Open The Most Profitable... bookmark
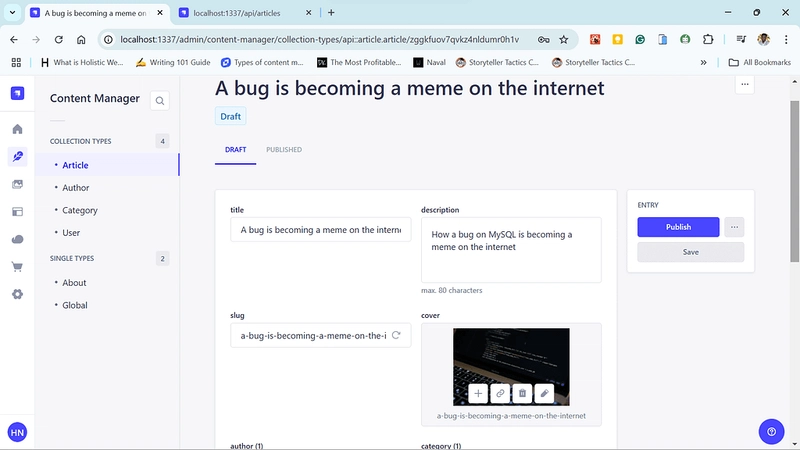Image resolution: width=800 pixels, height=450 pixels. pos(359,62)
